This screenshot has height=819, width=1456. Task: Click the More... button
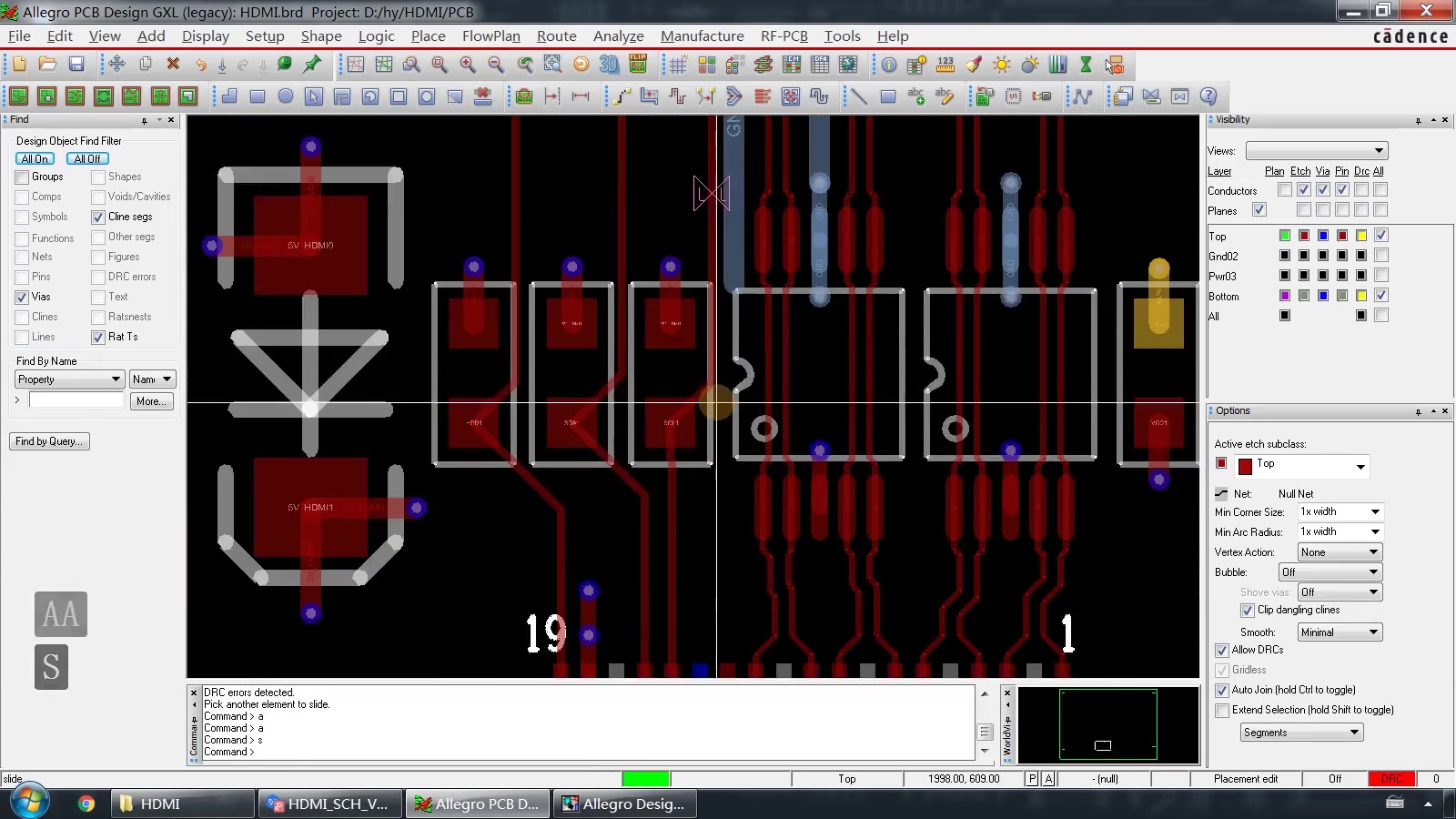click(150, 401)
